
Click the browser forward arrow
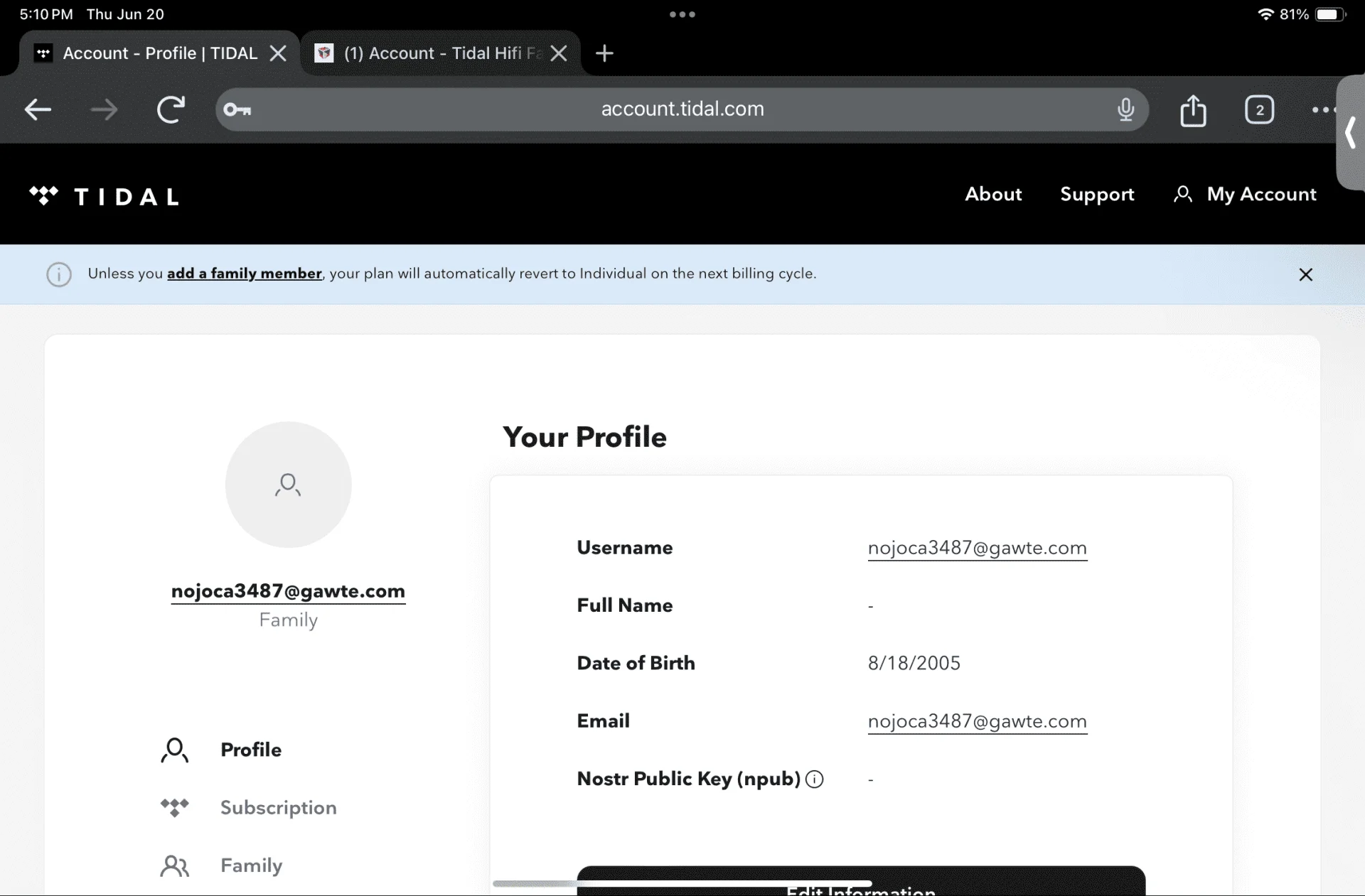[x=104, y=109]
